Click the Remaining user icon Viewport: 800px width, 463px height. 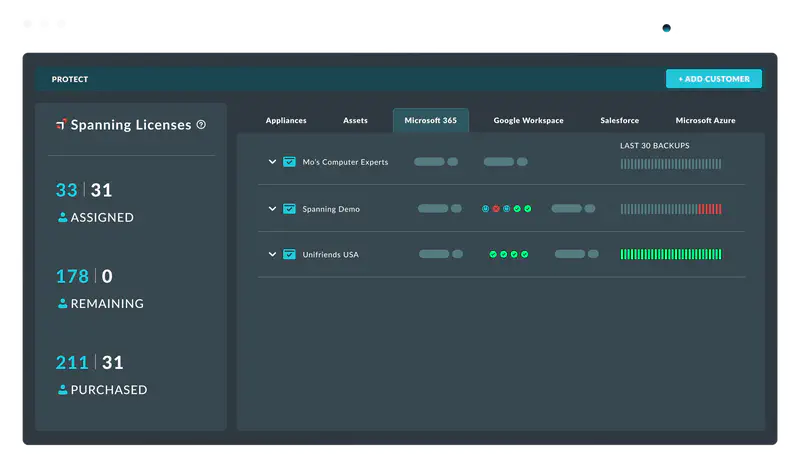62,304
